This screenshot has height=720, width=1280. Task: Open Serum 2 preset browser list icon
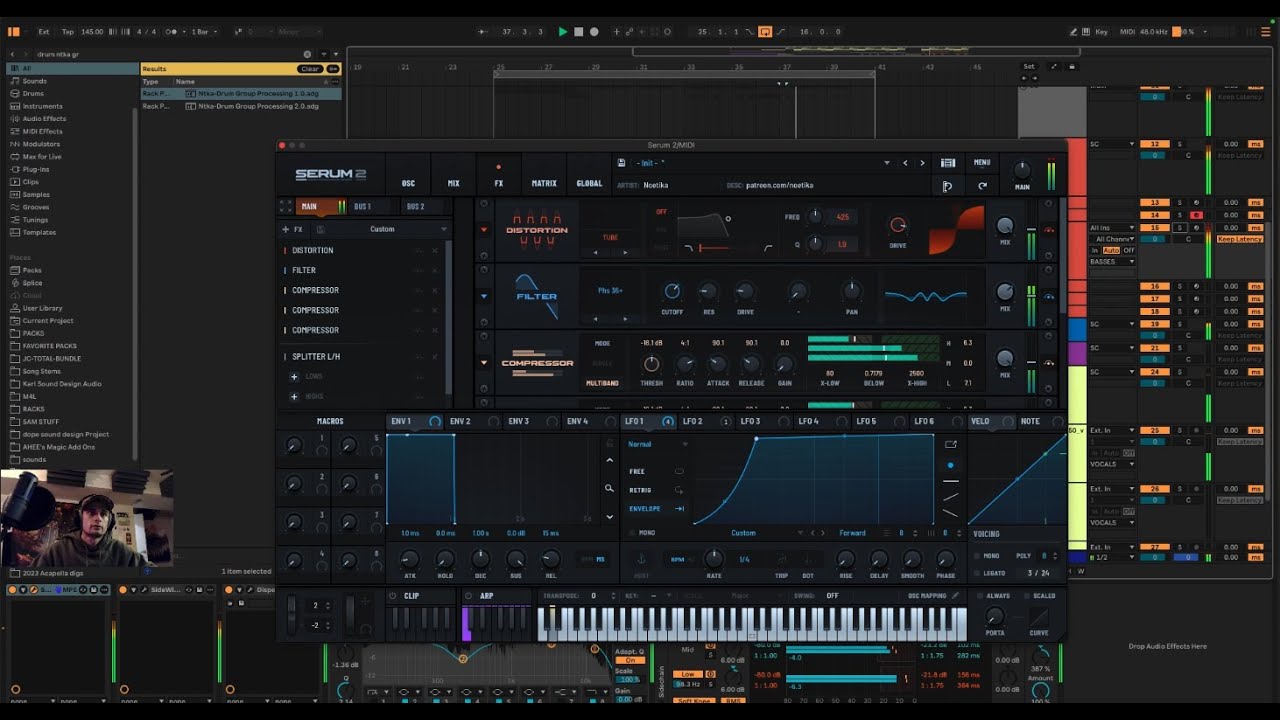point(948,163)
